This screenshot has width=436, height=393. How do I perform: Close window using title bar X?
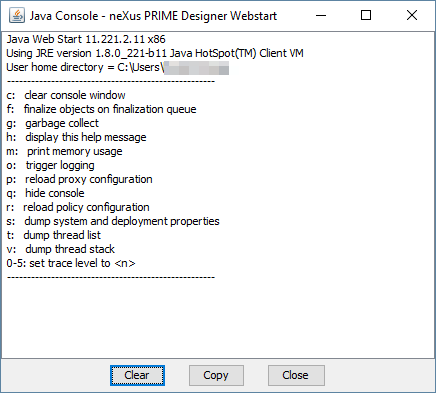[412, 15]
